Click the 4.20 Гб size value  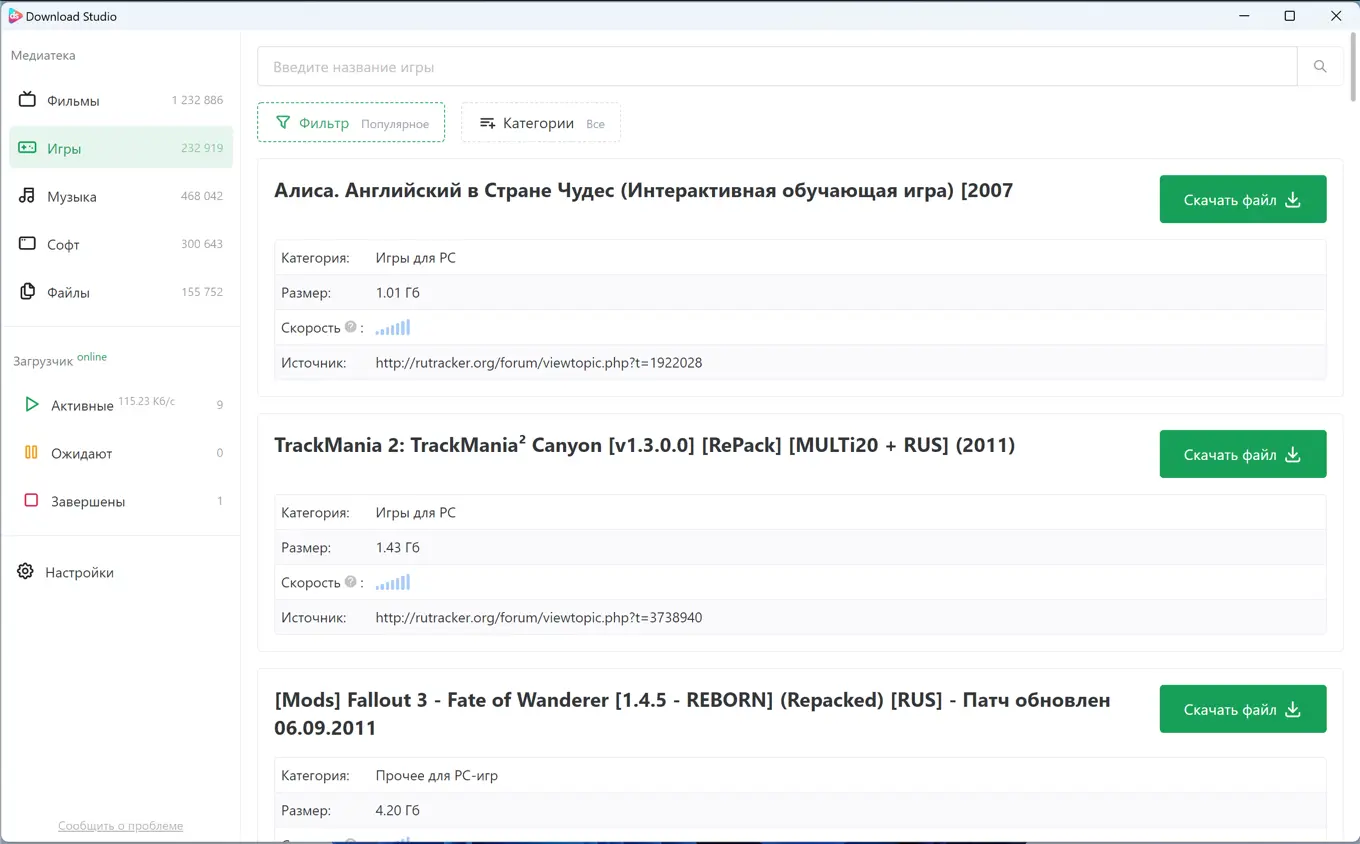[397, 810]
